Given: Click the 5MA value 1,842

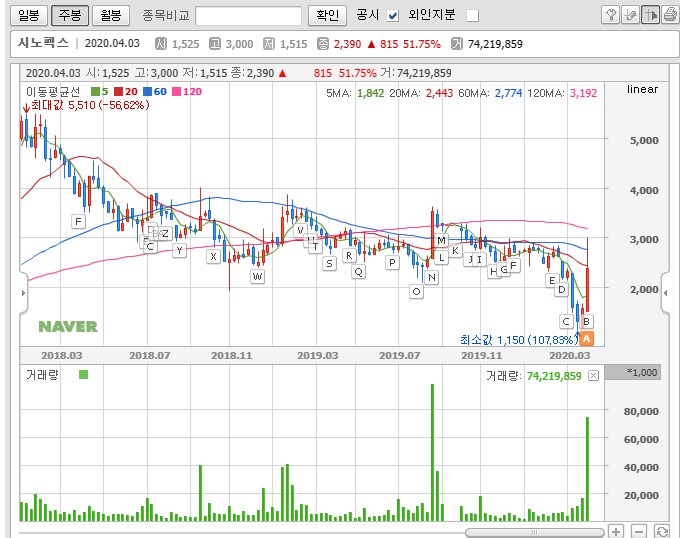Looking at the screenshot, I should tap(370, 93).
